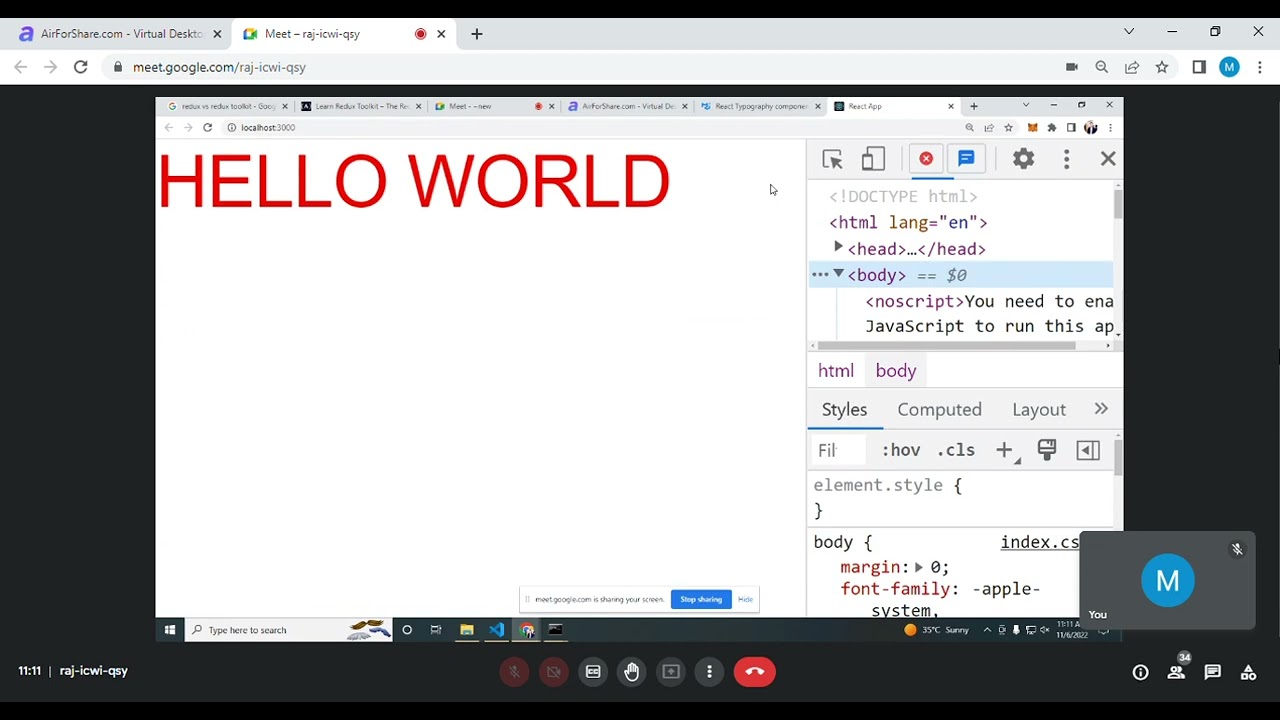Toggle the :hov element state panel
This screenshot has height=720, width=1280.
click(901, 451)
